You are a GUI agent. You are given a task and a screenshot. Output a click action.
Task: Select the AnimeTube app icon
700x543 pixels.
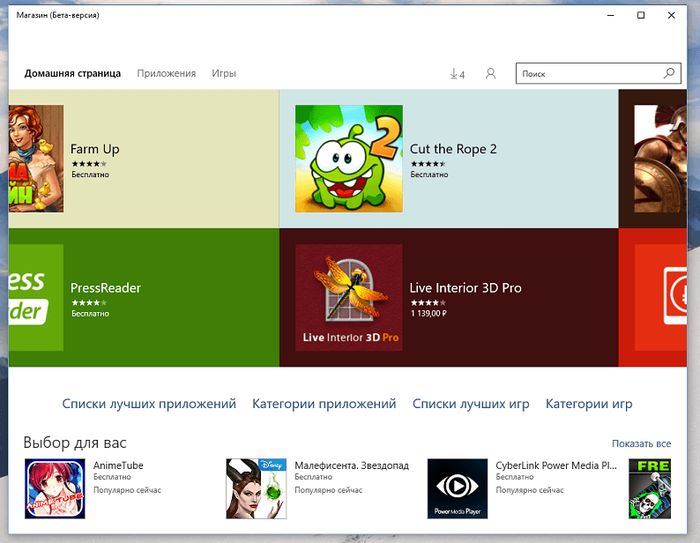[x=55, y=488]
